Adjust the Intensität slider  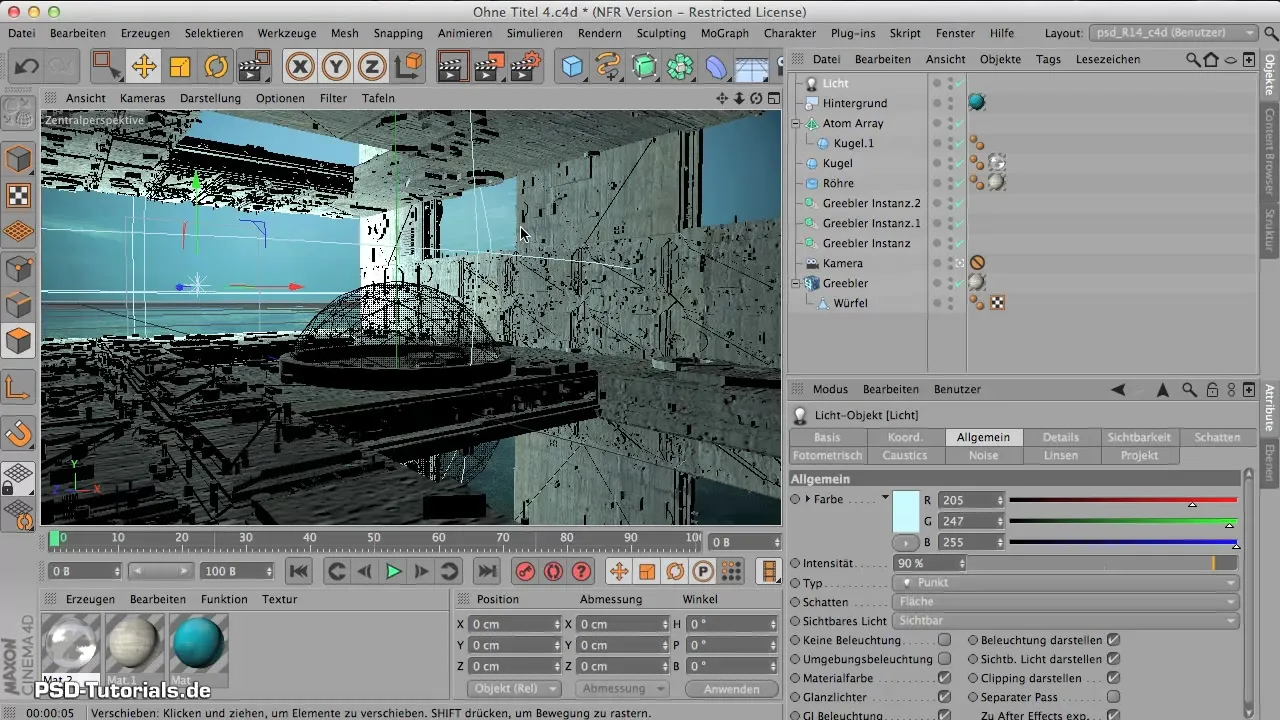coord(1104,564)
